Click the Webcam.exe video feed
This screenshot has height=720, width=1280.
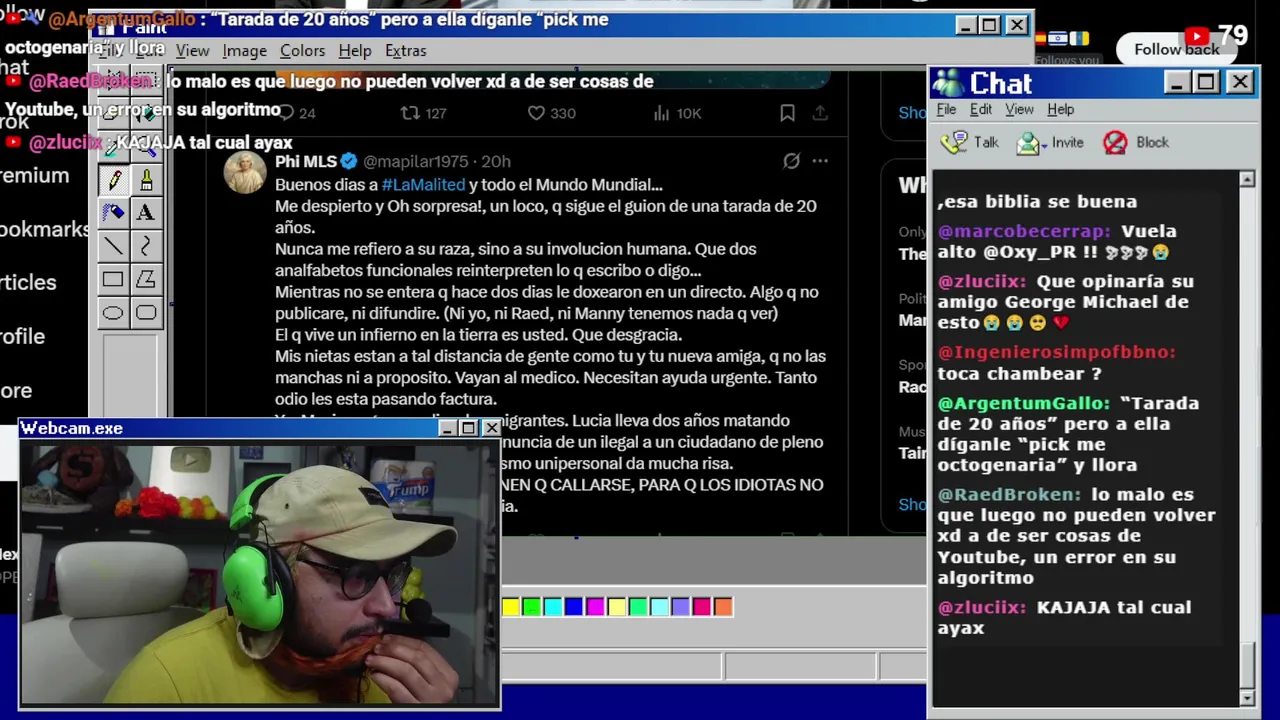pyautogui.click(x=260, y=574)
